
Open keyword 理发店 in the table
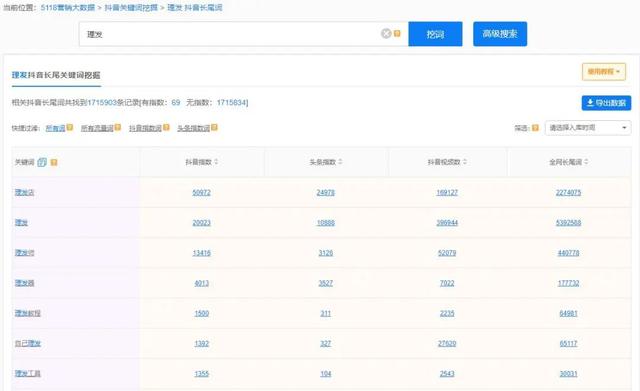24,192
